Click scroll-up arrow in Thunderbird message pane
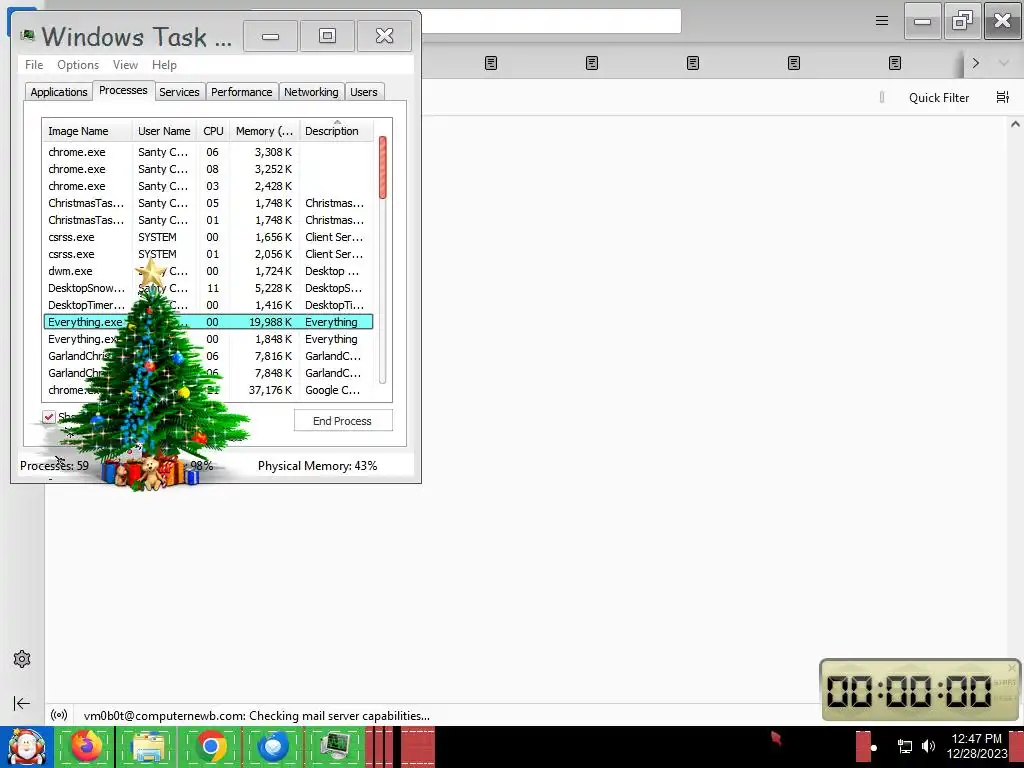 click(1015, 124)
